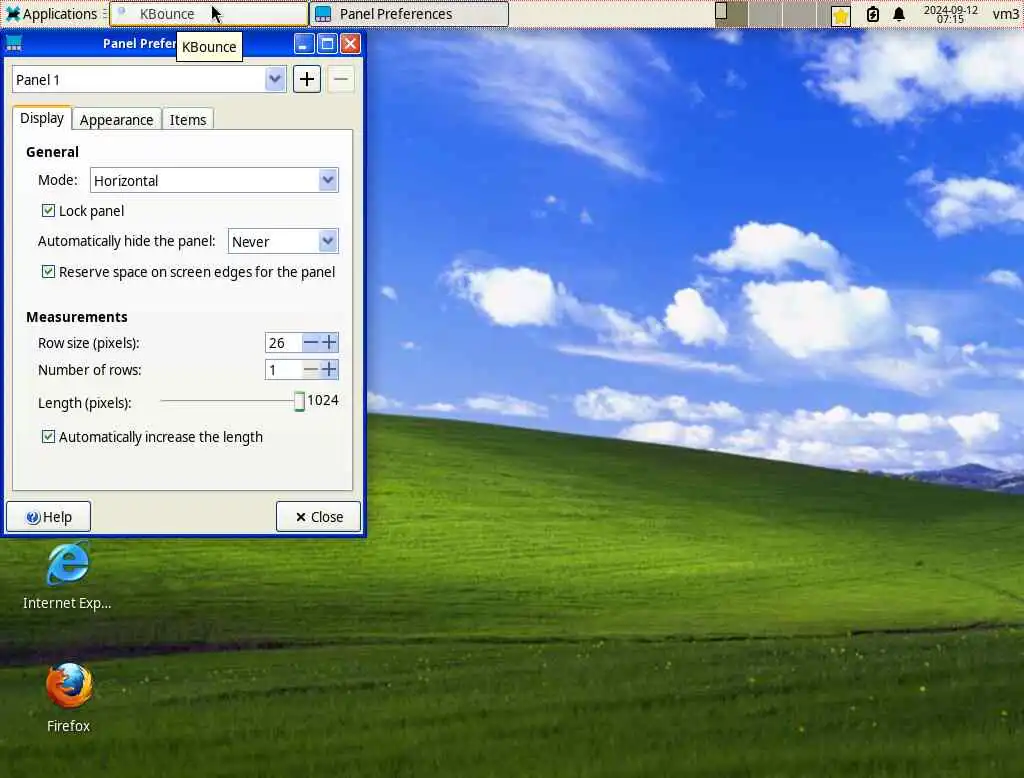Click the Row size value field

pyautogui.click(x=283, y=342)
